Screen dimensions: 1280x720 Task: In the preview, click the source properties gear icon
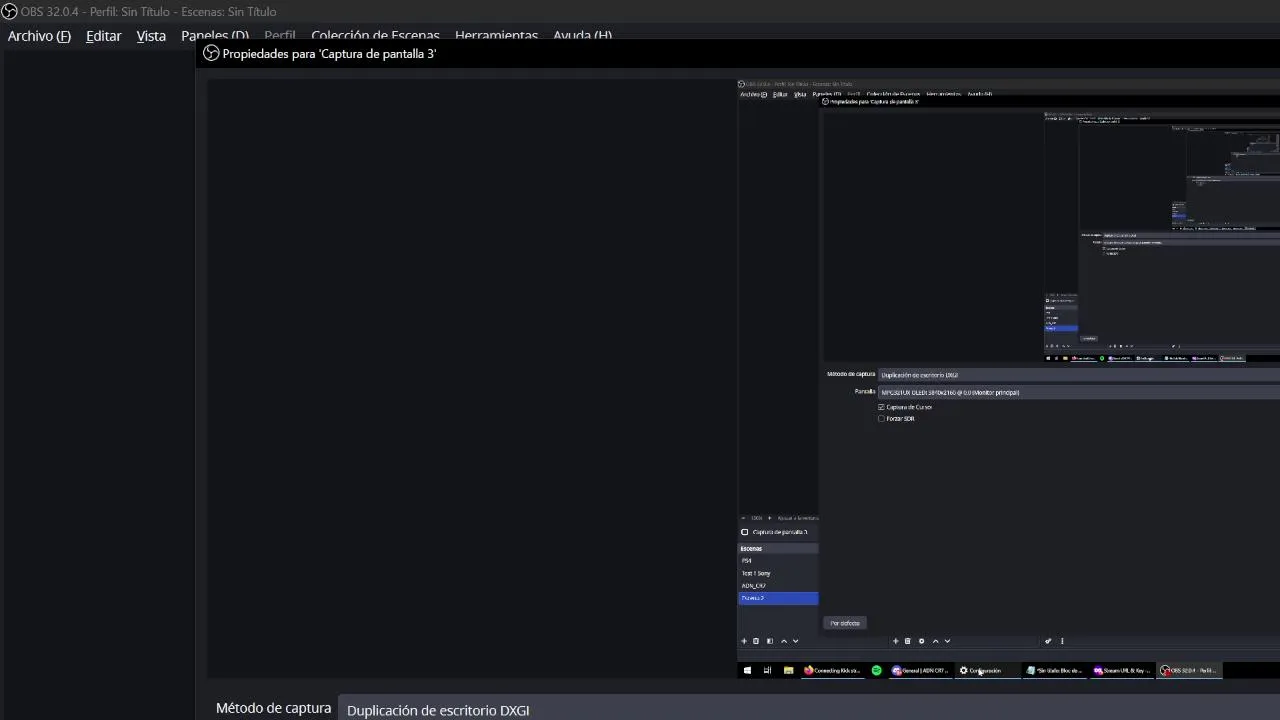[922, 641]
